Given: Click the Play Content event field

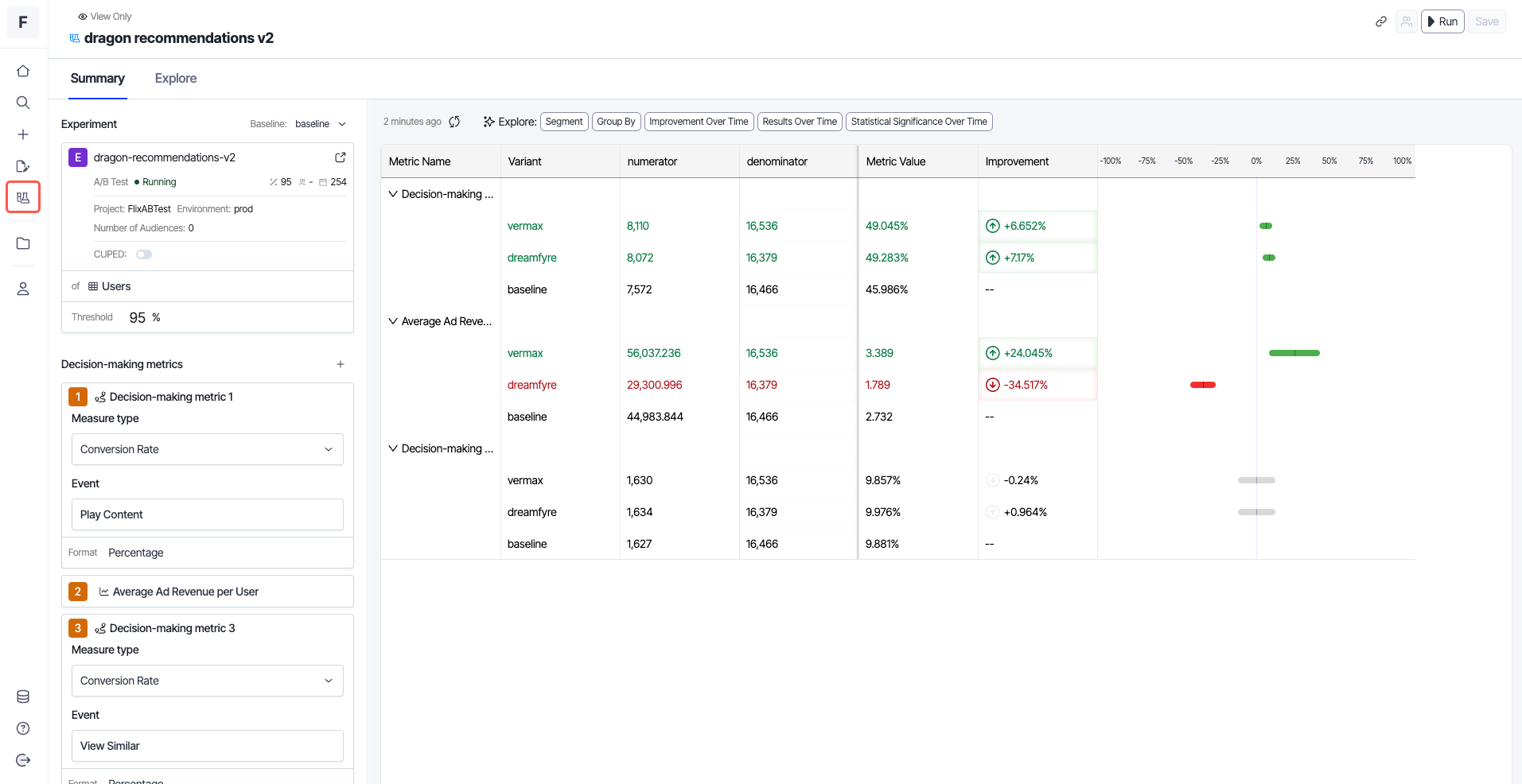Looking at the screenshot, I should click(x=208, y=514).
